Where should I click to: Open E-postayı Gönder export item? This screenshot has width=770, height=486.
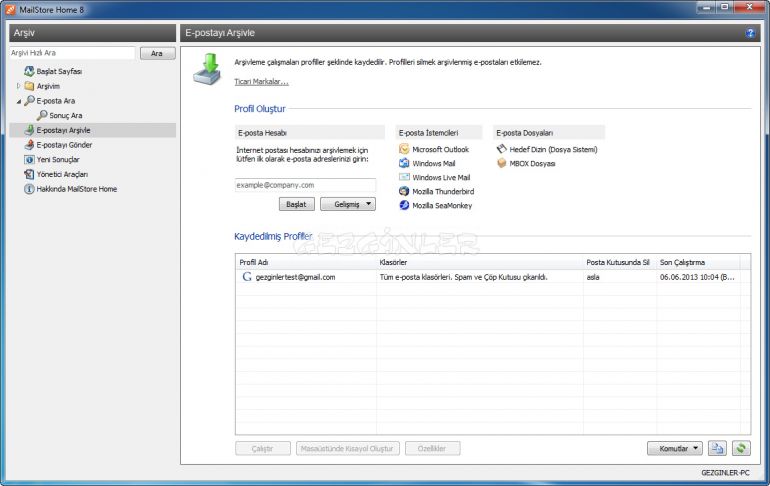[58, 145]
